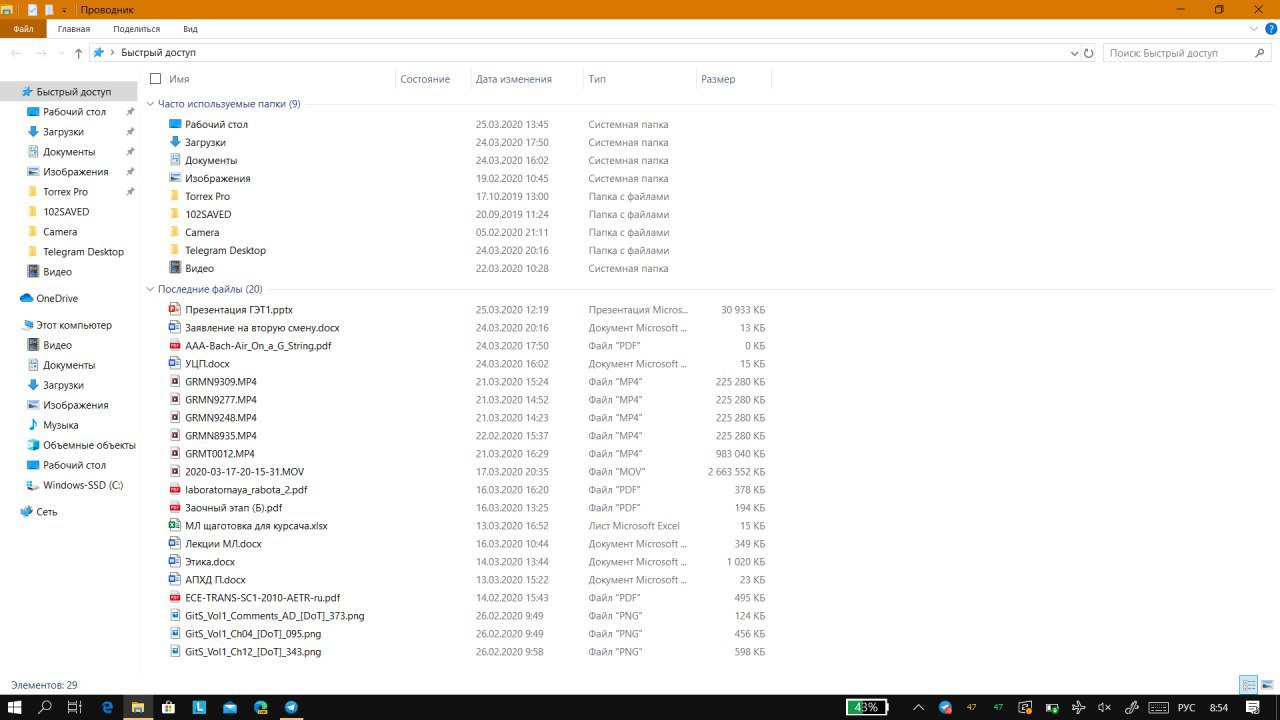Expand the ribbon chevron

point(1254,29)
